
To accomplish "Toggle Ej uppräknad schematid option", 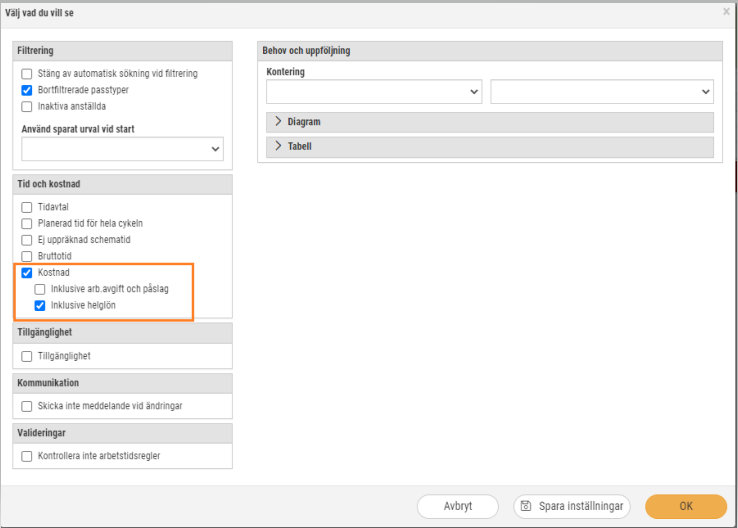I will (27, 240).
